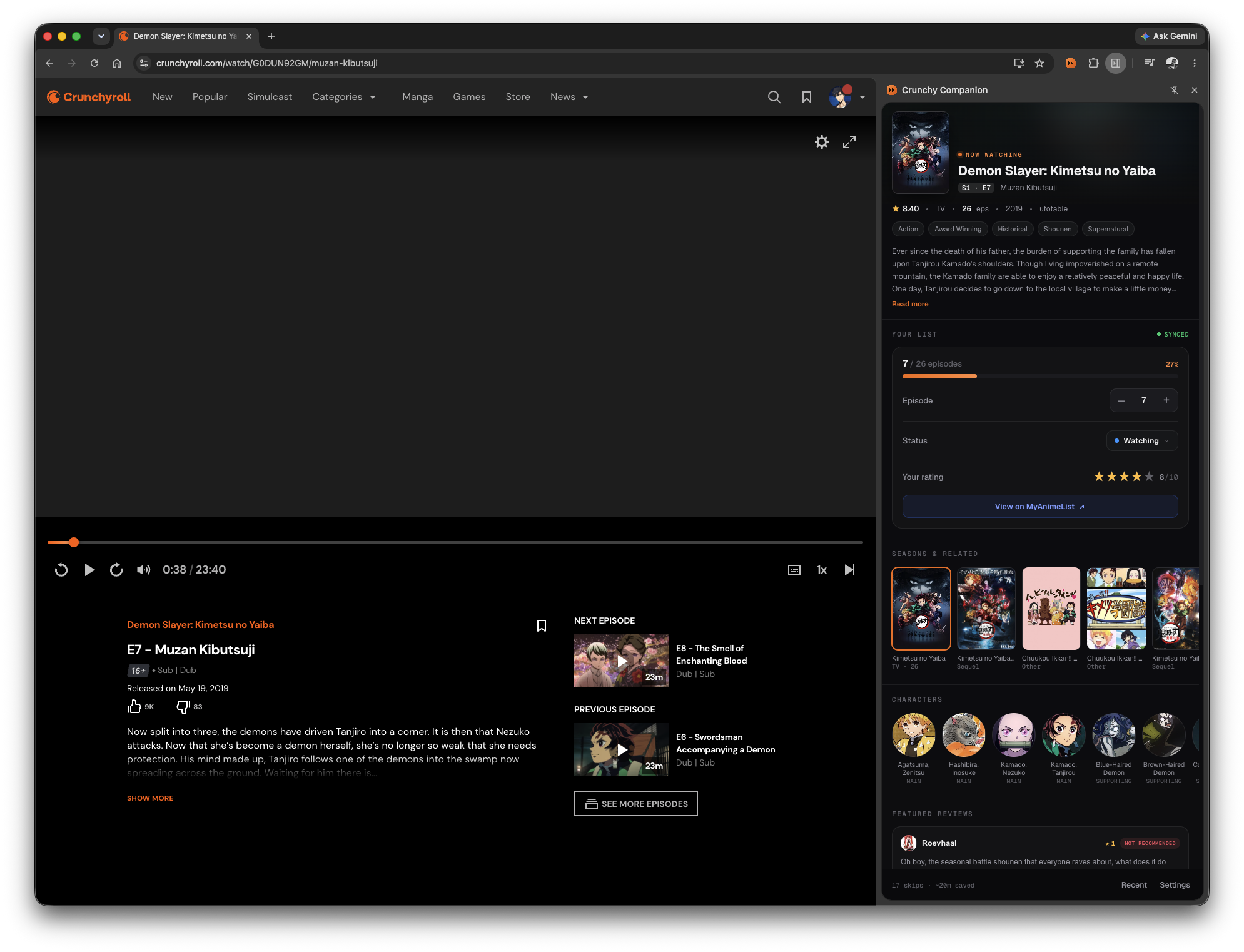The width and height of the screenshot is (1244, 952).
Task: Click Ask Gemini button
Action: click(x=1168, y=36)
